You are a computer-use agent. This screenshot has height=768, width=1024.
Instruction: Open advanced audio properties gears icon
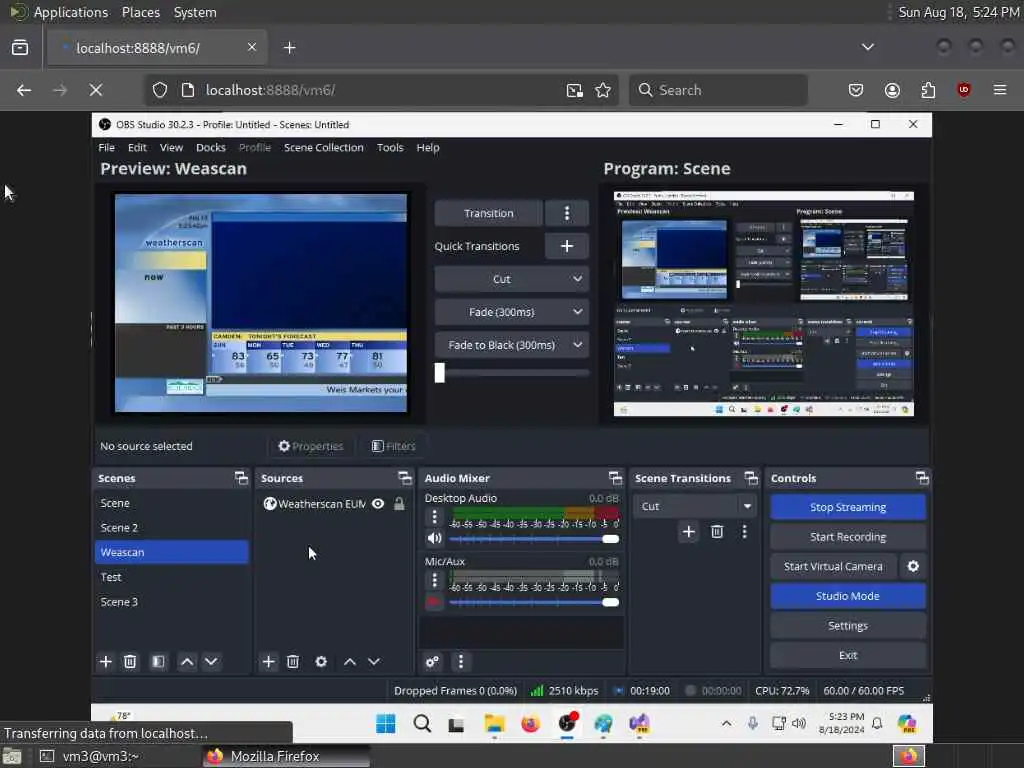[x=432, y=662]
